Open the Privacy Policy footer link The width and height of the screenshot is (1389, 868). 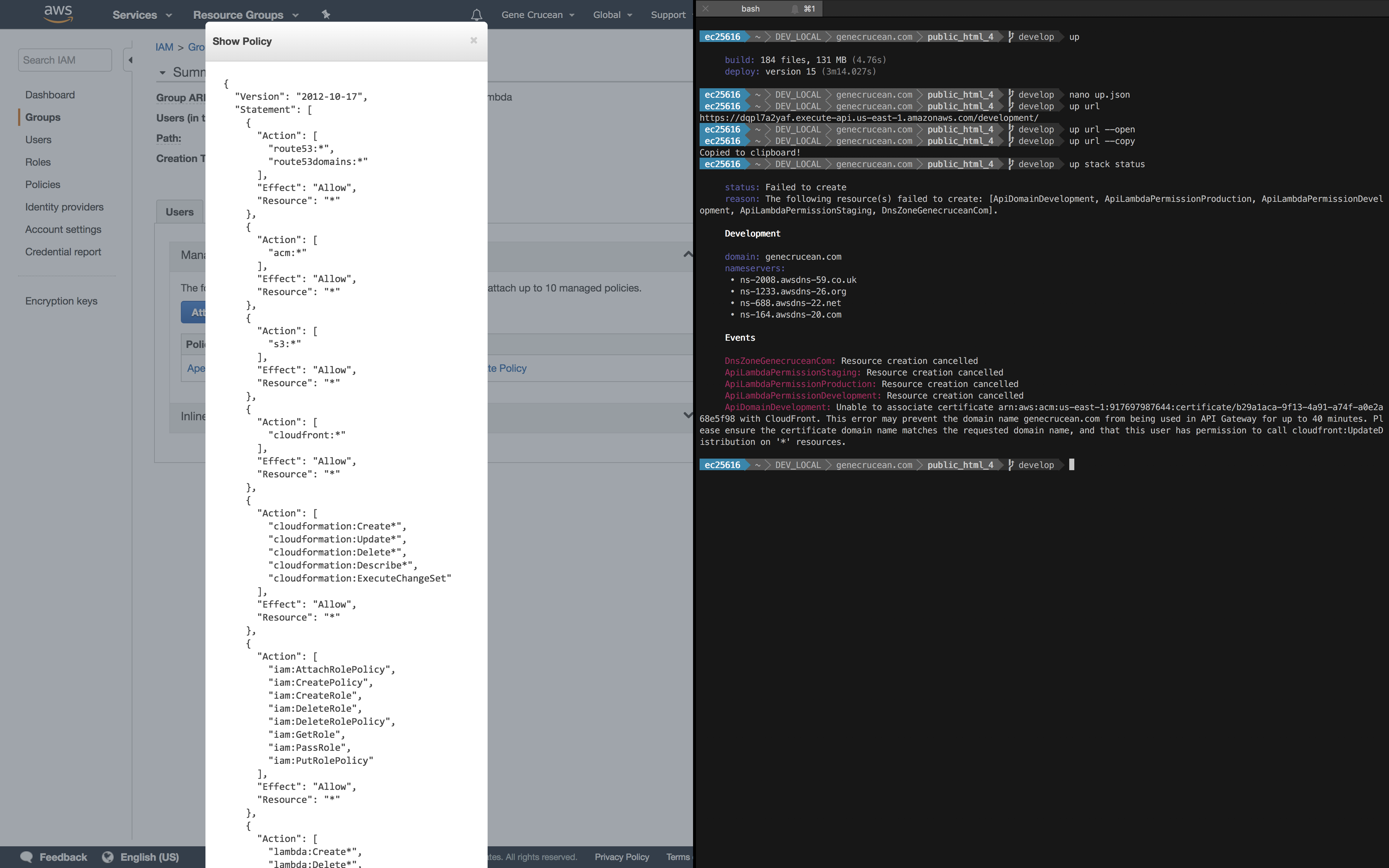pos(621,857)
